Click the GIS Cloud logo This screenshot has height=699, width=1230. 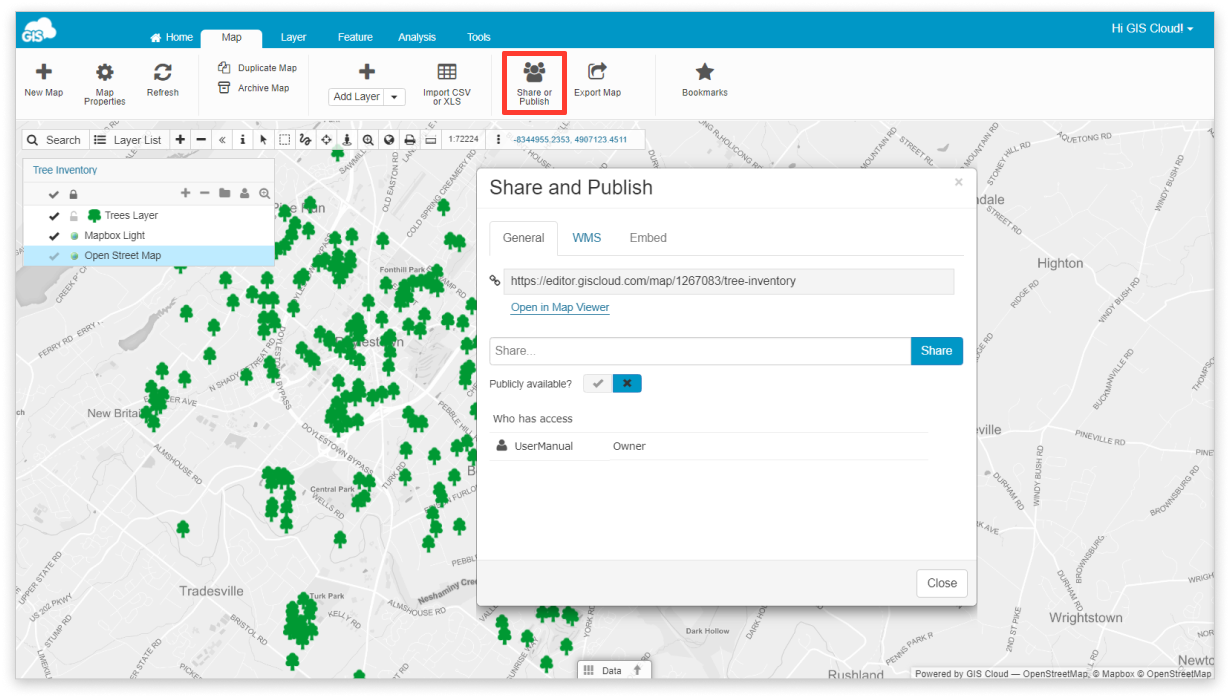coord(38,29)
